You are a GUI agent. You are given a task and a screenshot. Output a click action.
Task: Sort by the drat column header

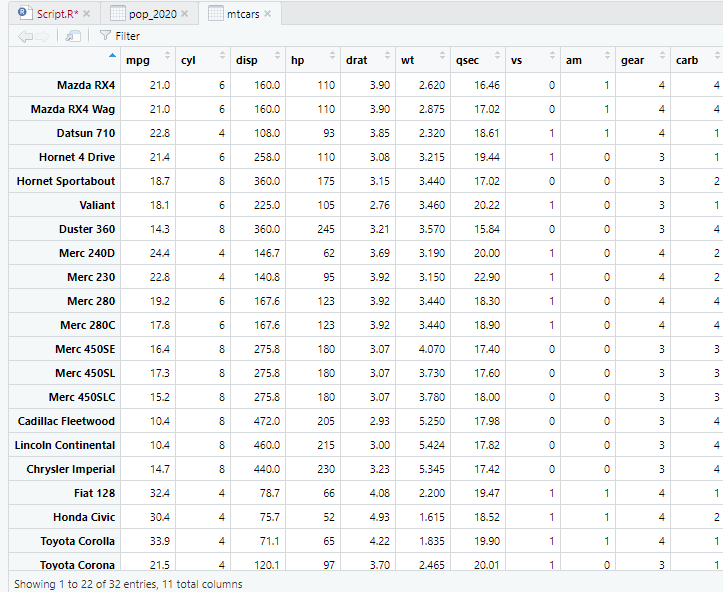click(x=368, y=60)
